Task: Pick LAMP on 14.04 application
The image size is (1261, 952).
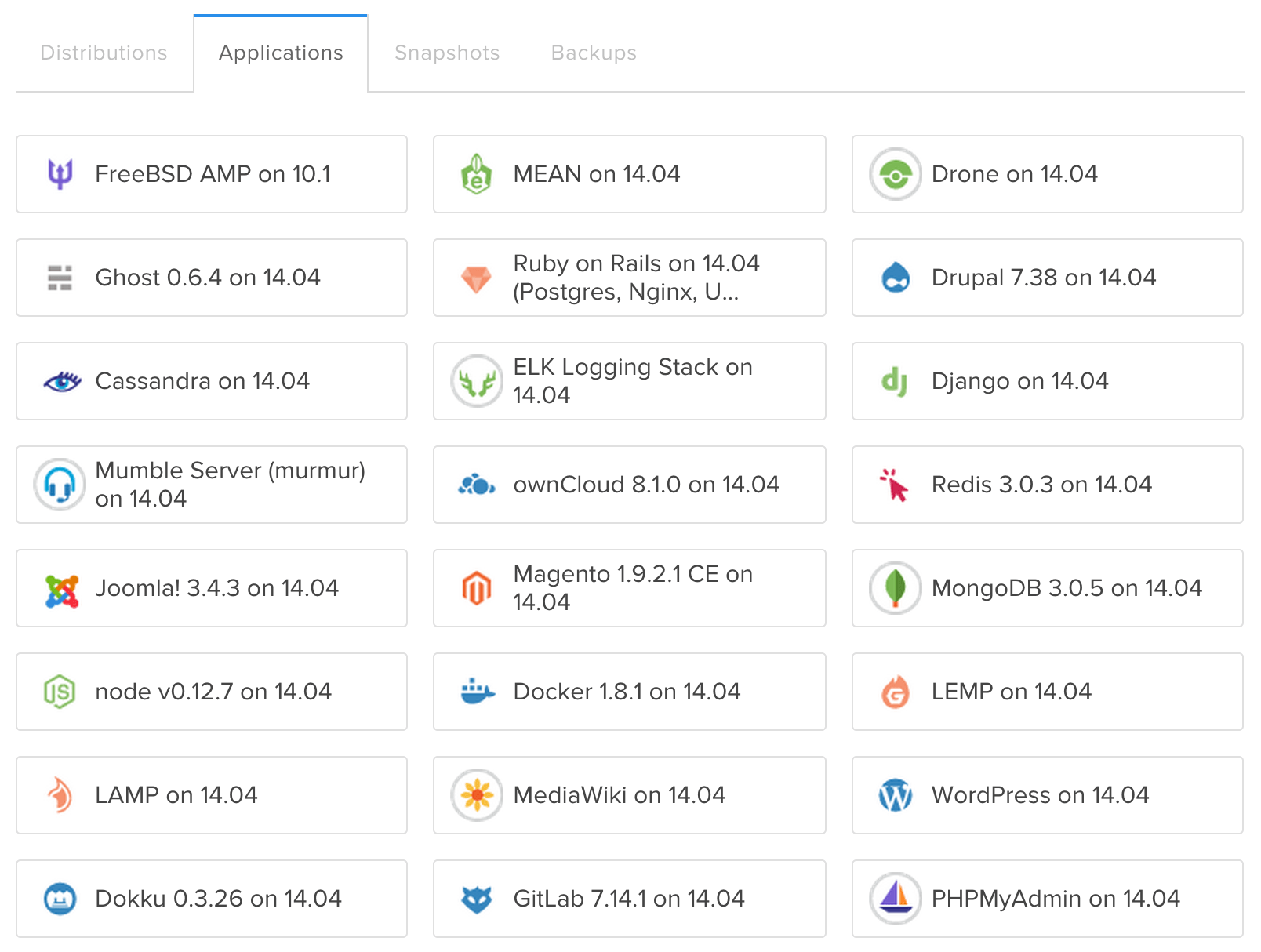Action: click(x=212, y=795)
